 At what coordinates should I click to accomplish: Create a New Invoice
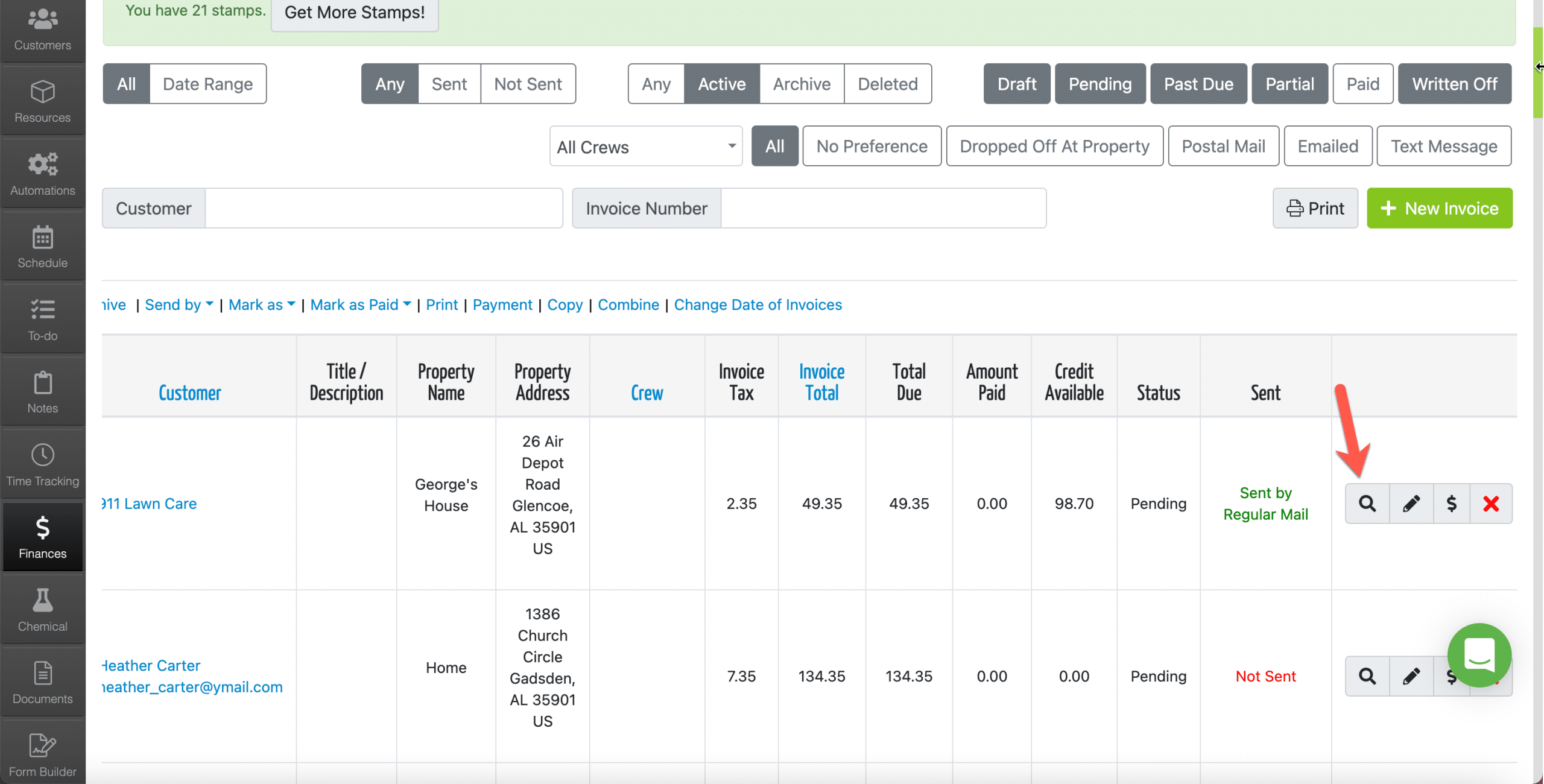tap(1439, 208)
